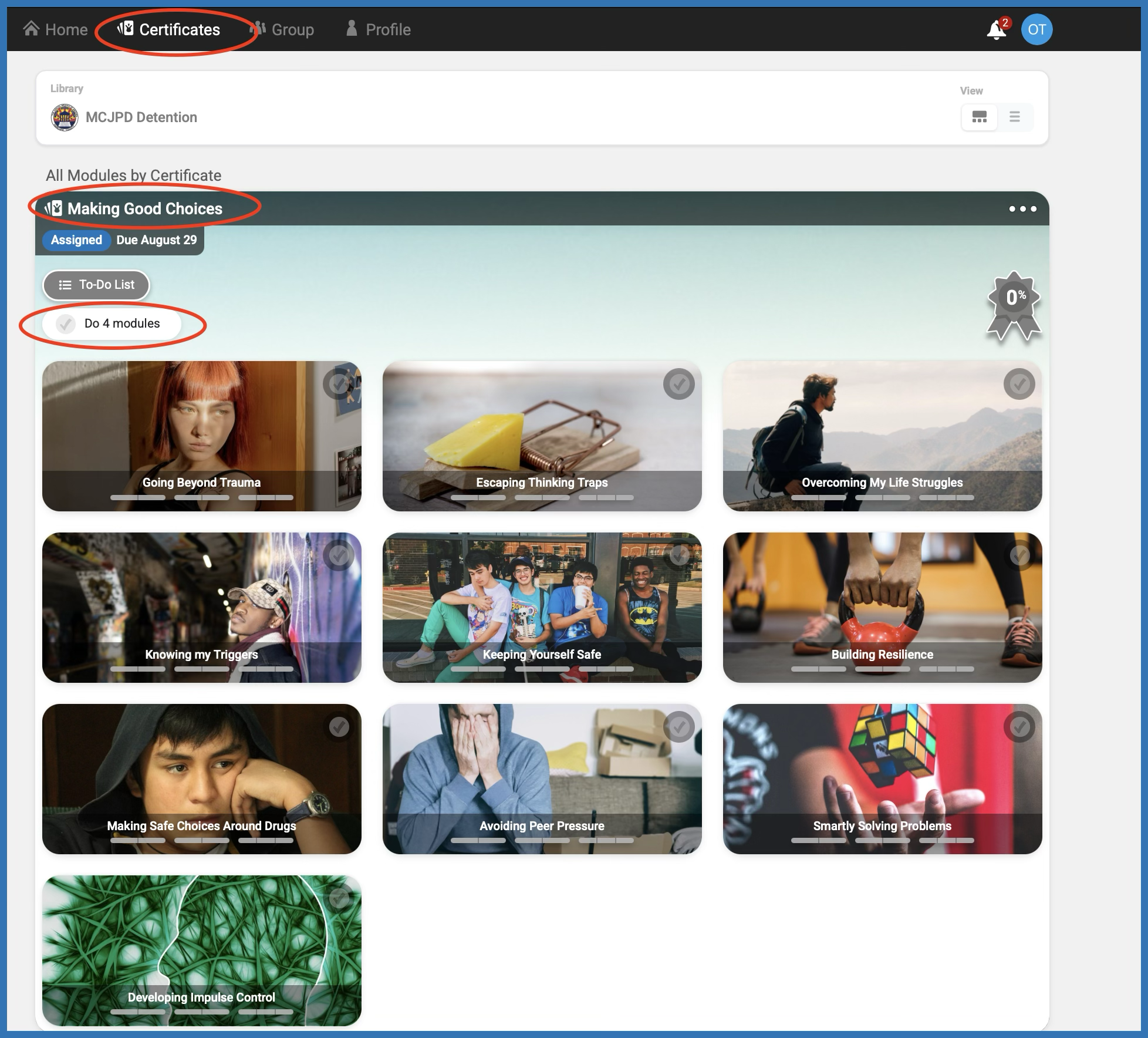1148x1038 pixels.
Task: Open the OT user avatar menu
Action: pyautogui.click(x=1036, y=29)
